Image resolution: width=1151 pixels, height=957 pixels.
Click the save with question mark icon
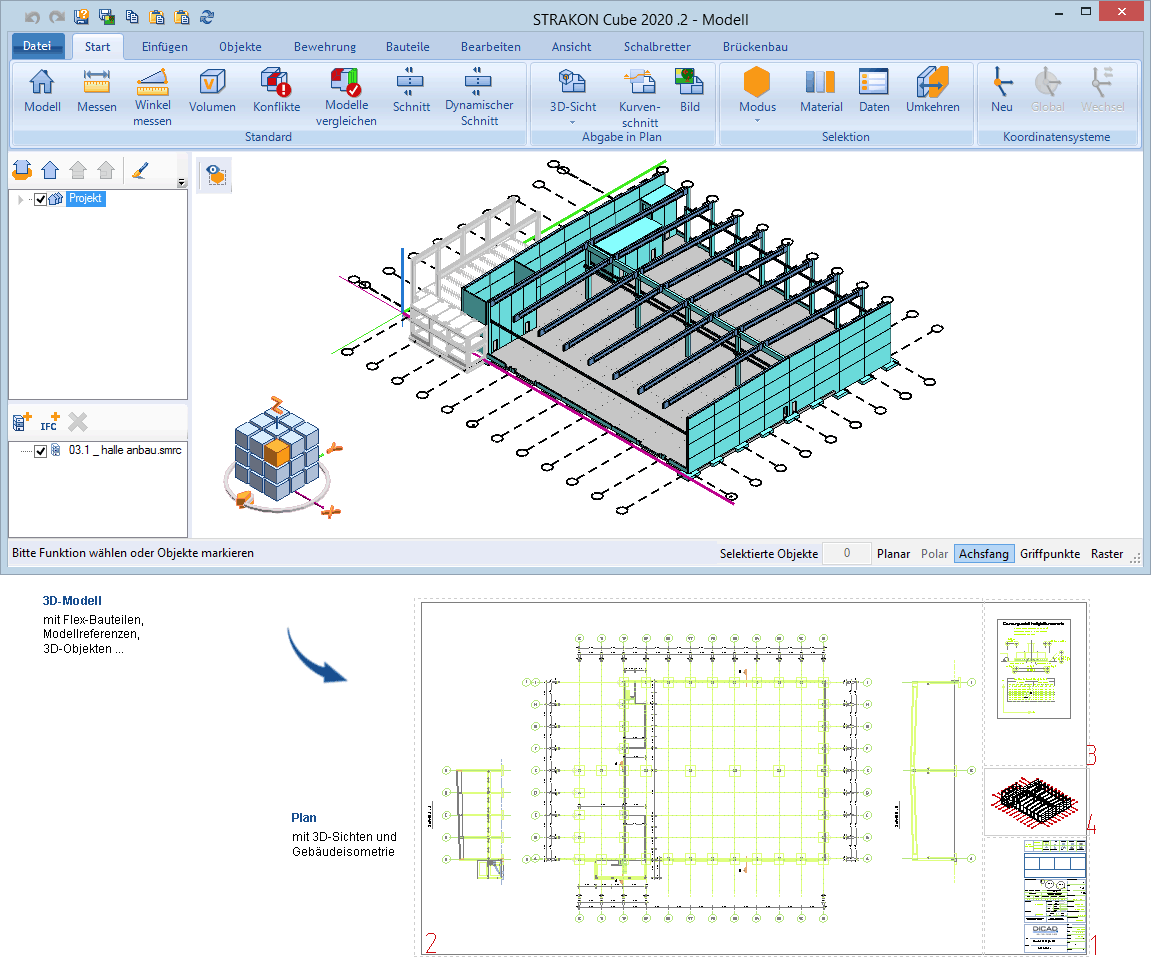click(x=81, y=17)
